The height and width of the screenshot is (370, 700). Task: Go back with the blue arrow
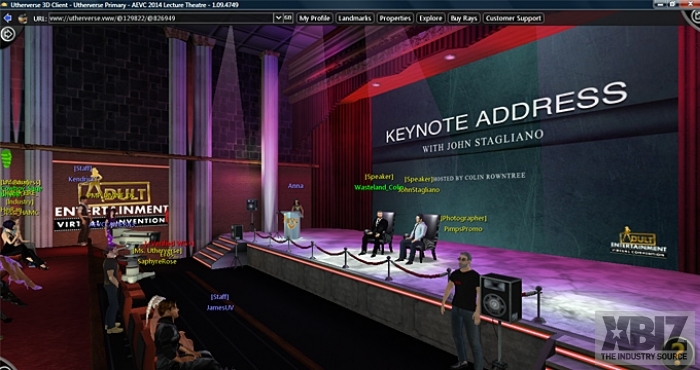tap(7, 18)
